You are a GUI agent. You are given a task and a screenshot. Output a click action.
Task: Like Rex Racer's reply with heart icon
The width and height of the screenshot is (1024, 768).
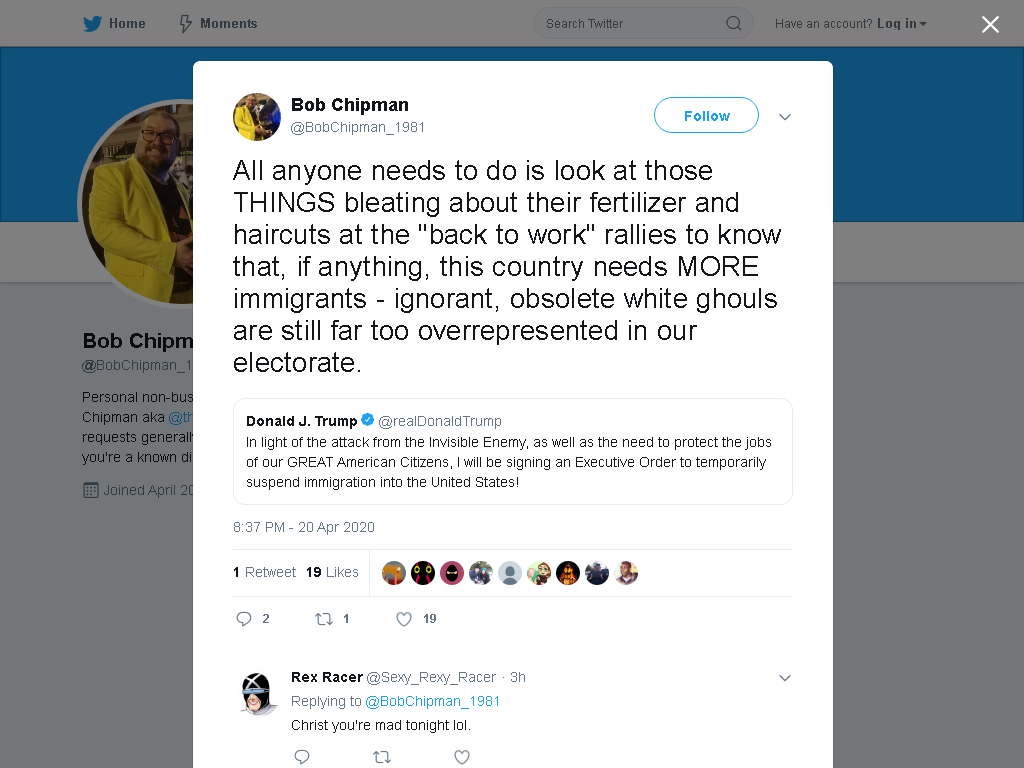pyautogui.click(x=462, y=757)
